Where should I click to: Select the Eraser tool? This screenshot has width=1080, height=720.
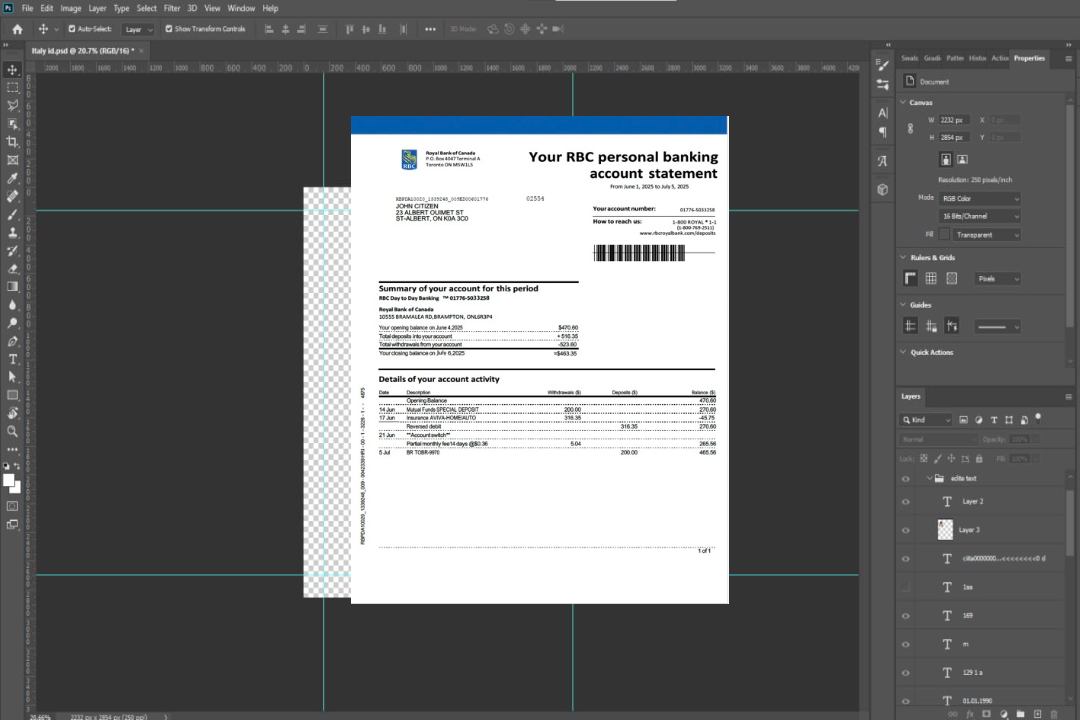click(x=12, y=269)
